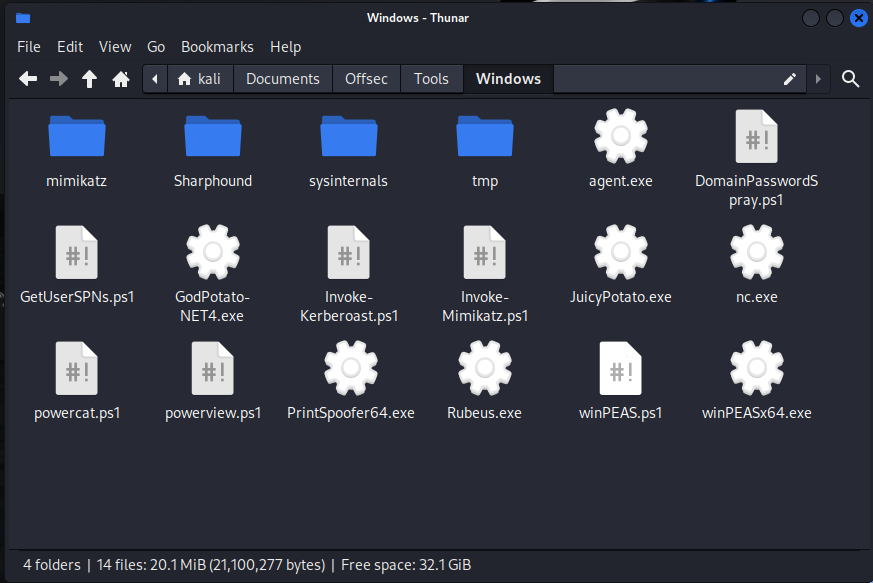
Task: Open the Bookmarks menu
Action: pos(217,47)
